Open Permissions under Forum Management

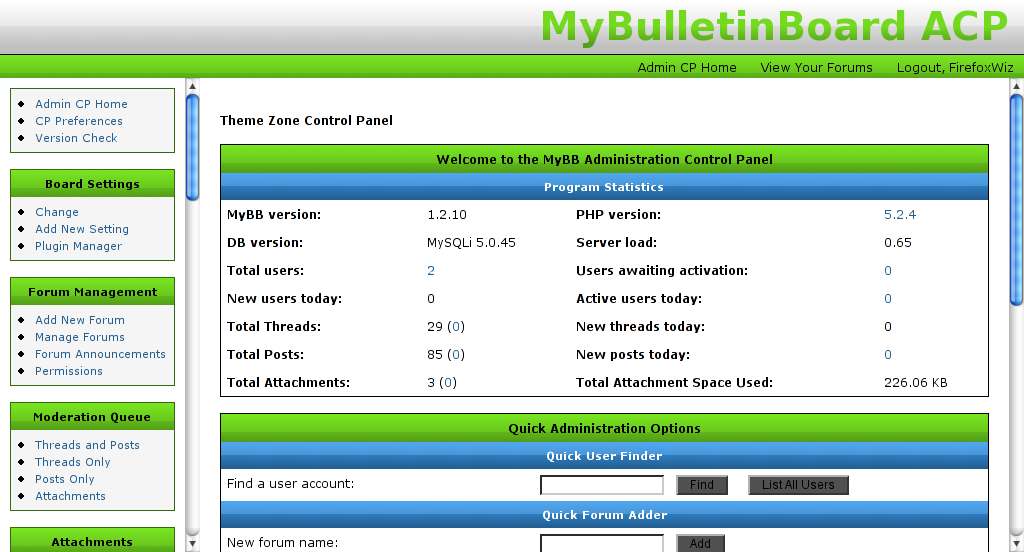click(69, 370)
